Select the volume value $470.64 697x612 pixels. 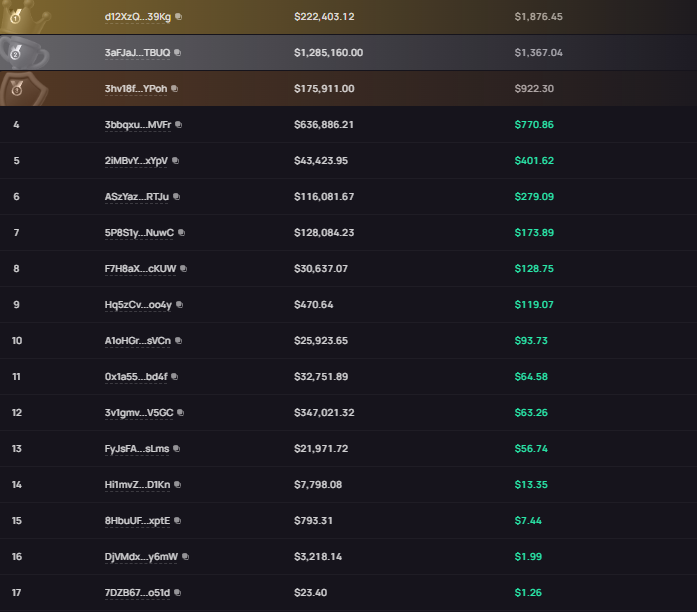click(x=313, y=305)
